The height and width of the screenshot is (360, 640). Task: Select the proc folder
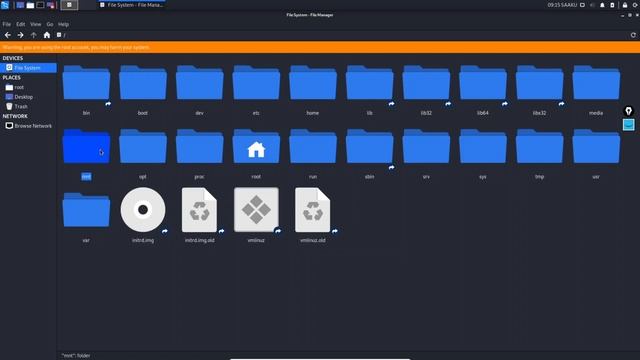click(200, 147)
